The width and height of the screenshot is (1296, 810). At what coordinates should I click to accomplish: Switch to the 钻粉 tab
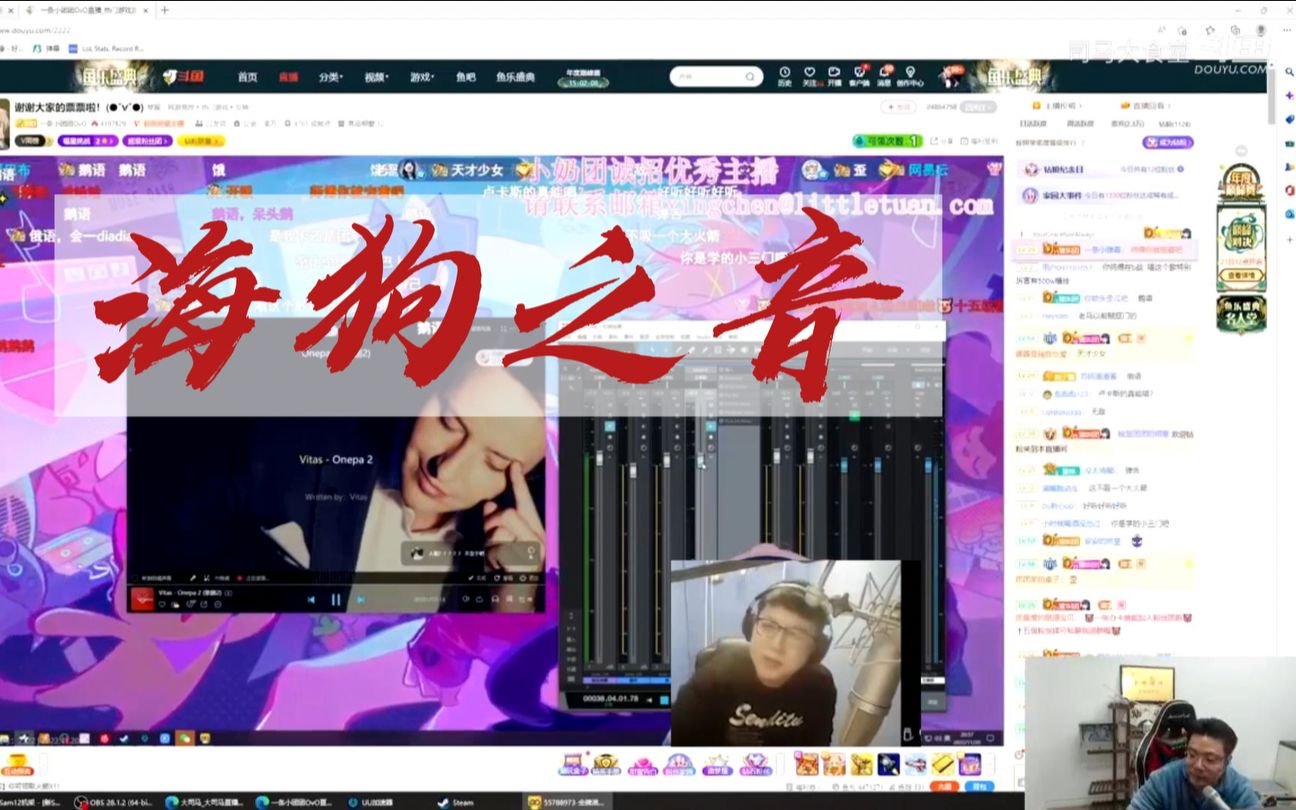pyautogui.click(x=1174, y=124)
